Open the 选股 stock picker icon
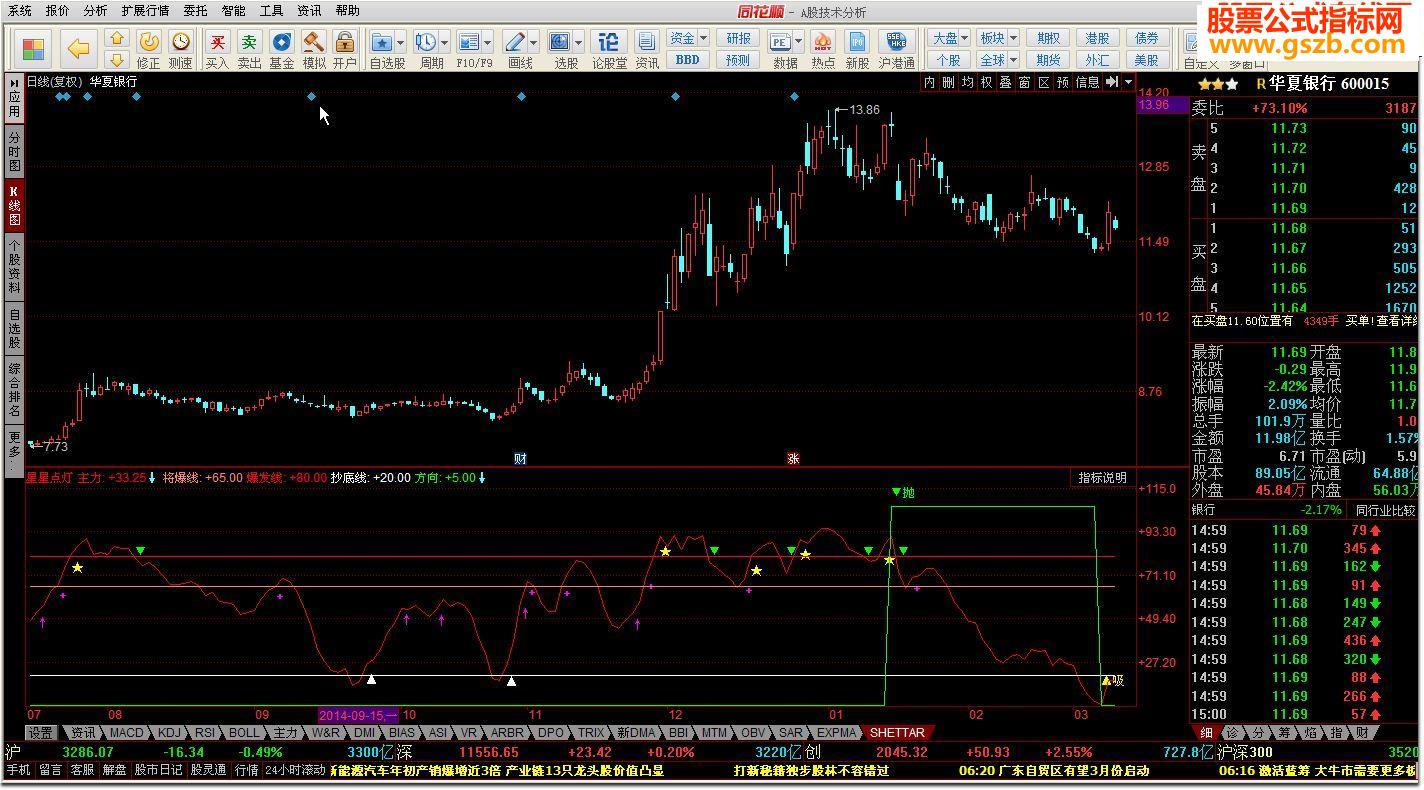This screenshot has height=790, width=1424. click(559, 42)
